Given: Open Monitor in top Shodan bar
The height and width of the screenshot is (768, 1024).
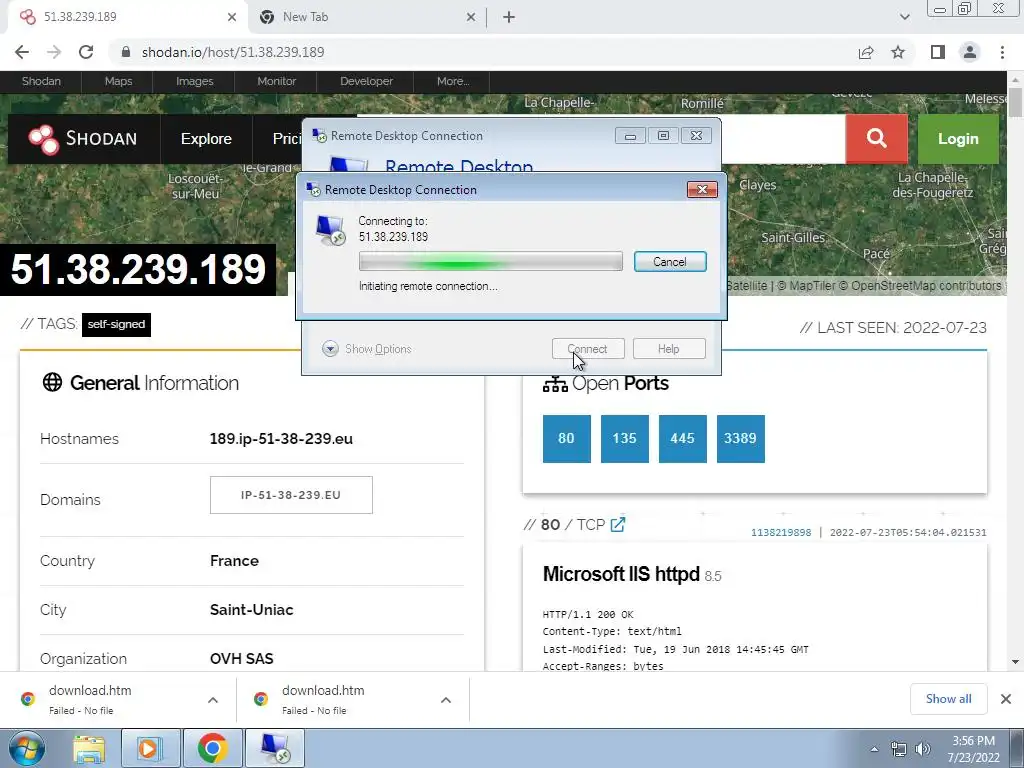Looking at the screenshot, I should [276, 81].
